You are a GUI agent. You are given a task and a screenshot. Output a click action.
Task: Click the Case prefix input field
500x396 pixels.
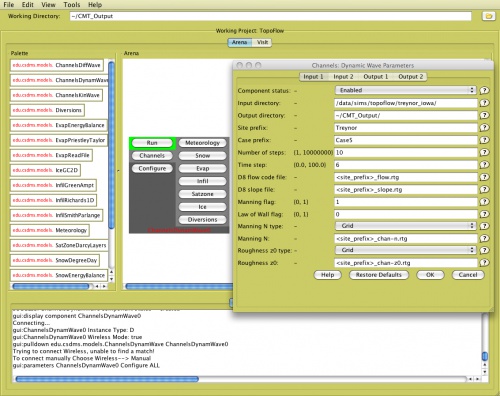pos(406,140)
